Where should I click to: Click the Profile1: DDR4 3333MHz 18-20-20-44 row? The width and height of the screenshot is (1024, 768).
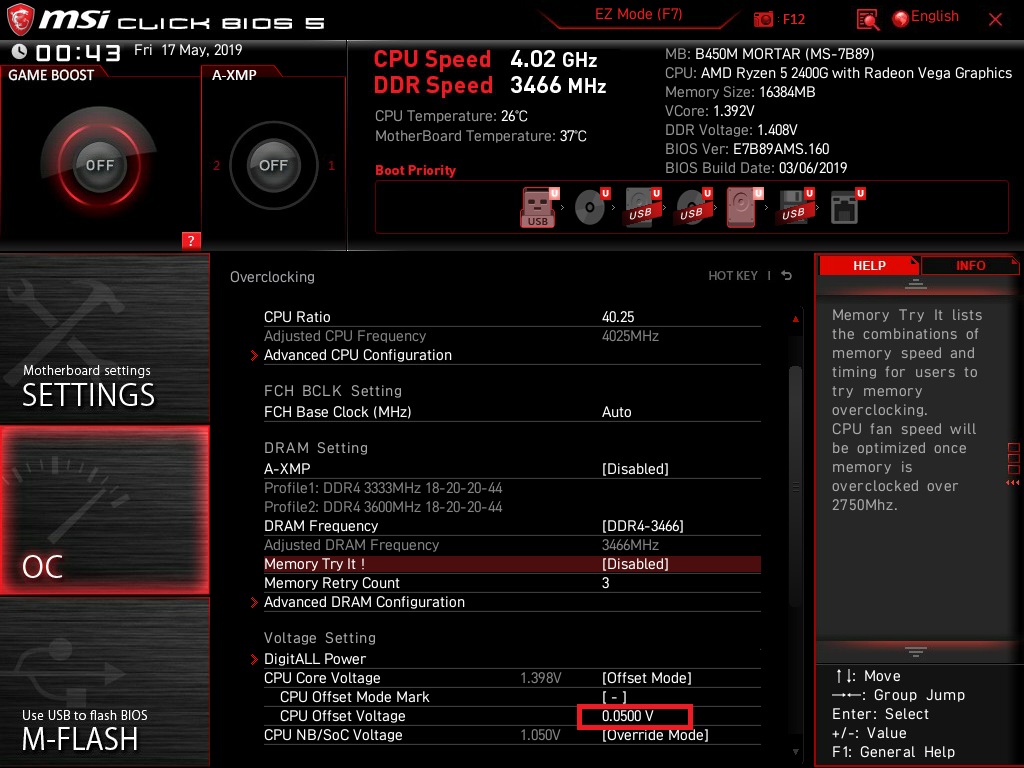(x=383, y=488)
